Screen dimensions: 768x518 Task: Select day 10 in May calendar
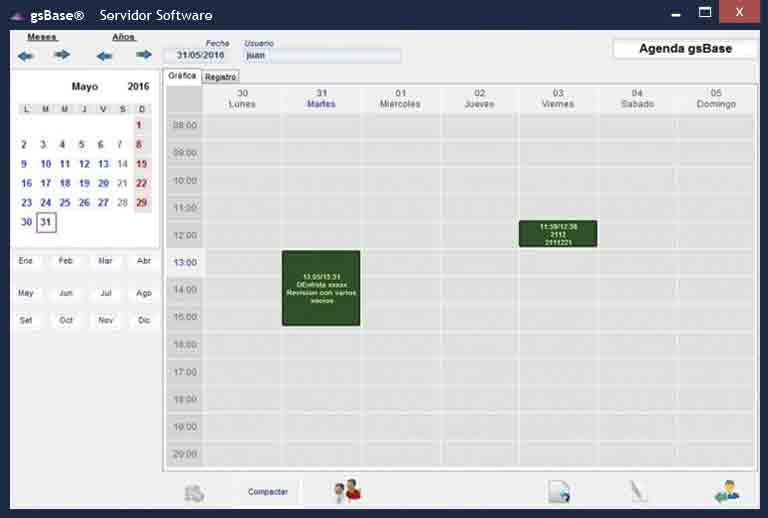click(x=46, y=164)
